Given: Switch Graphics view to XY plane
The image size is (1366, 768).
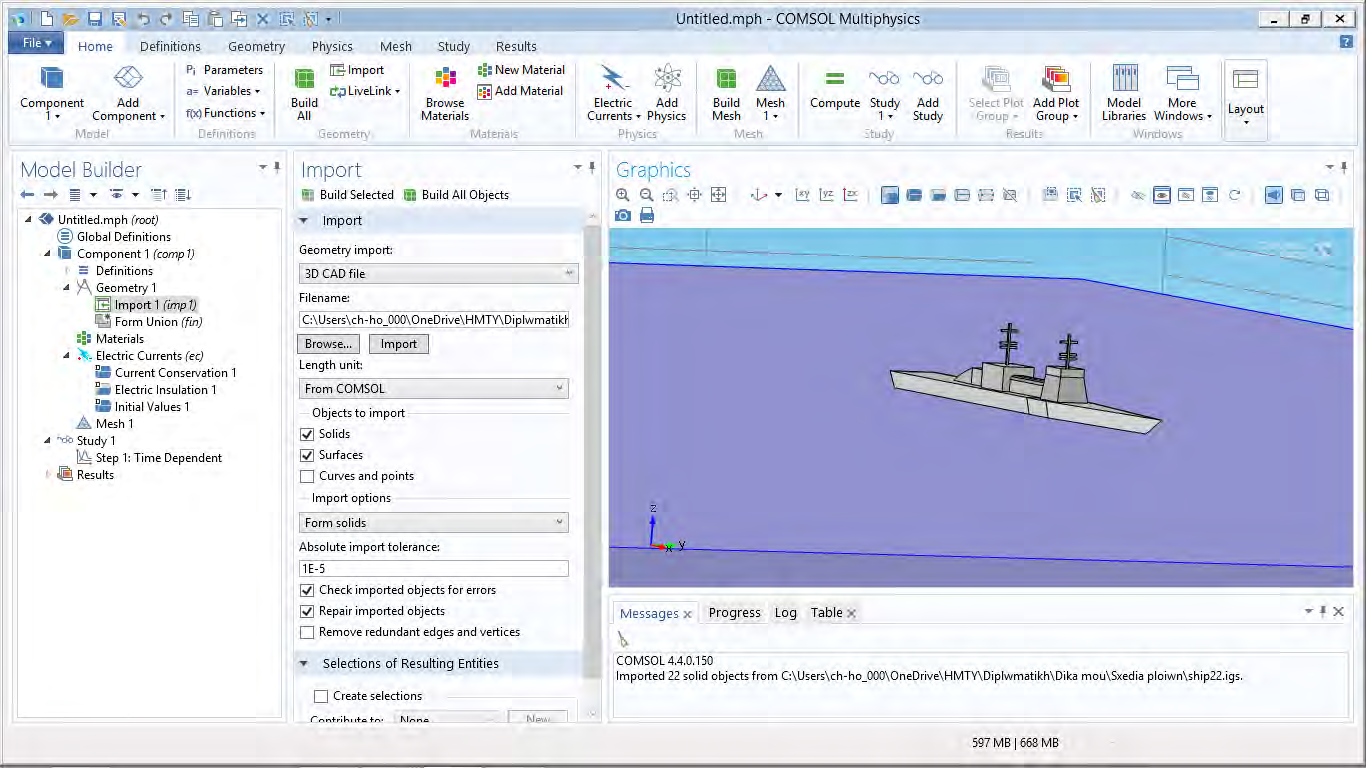Looking at the screenshot, I should click(x=802, y=195).
